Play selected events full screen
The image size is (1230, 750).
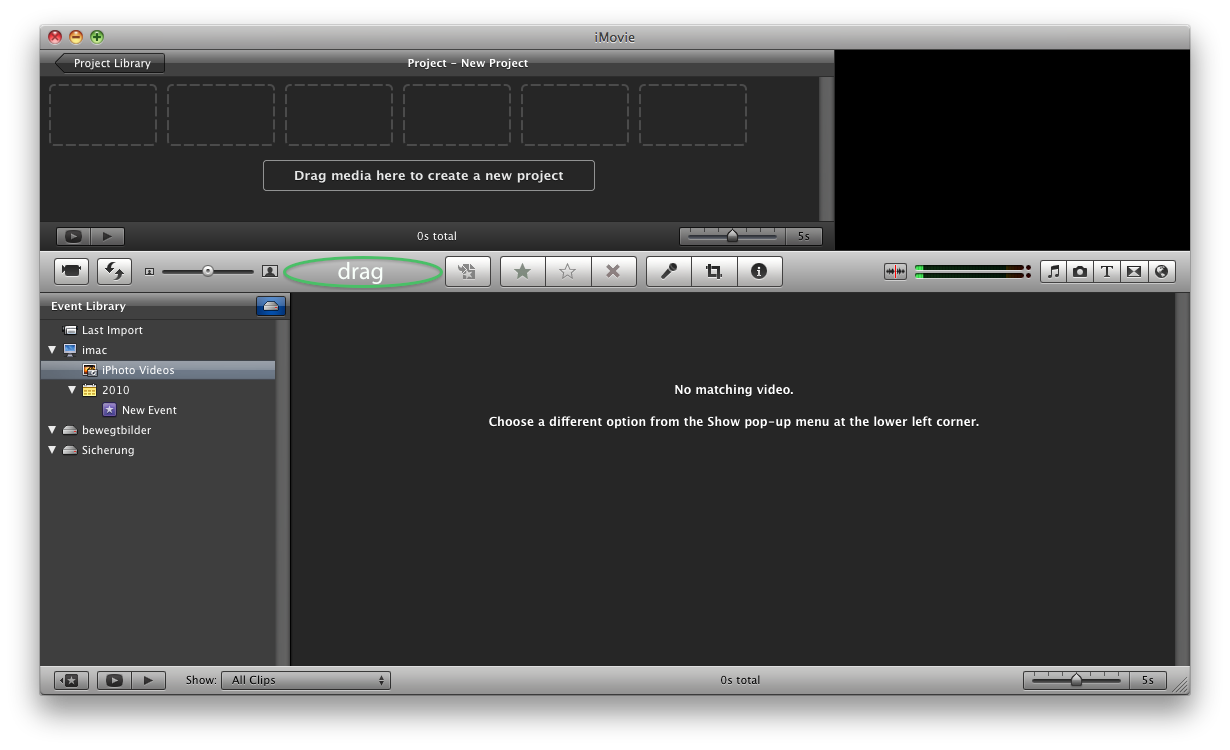point(114,680)
